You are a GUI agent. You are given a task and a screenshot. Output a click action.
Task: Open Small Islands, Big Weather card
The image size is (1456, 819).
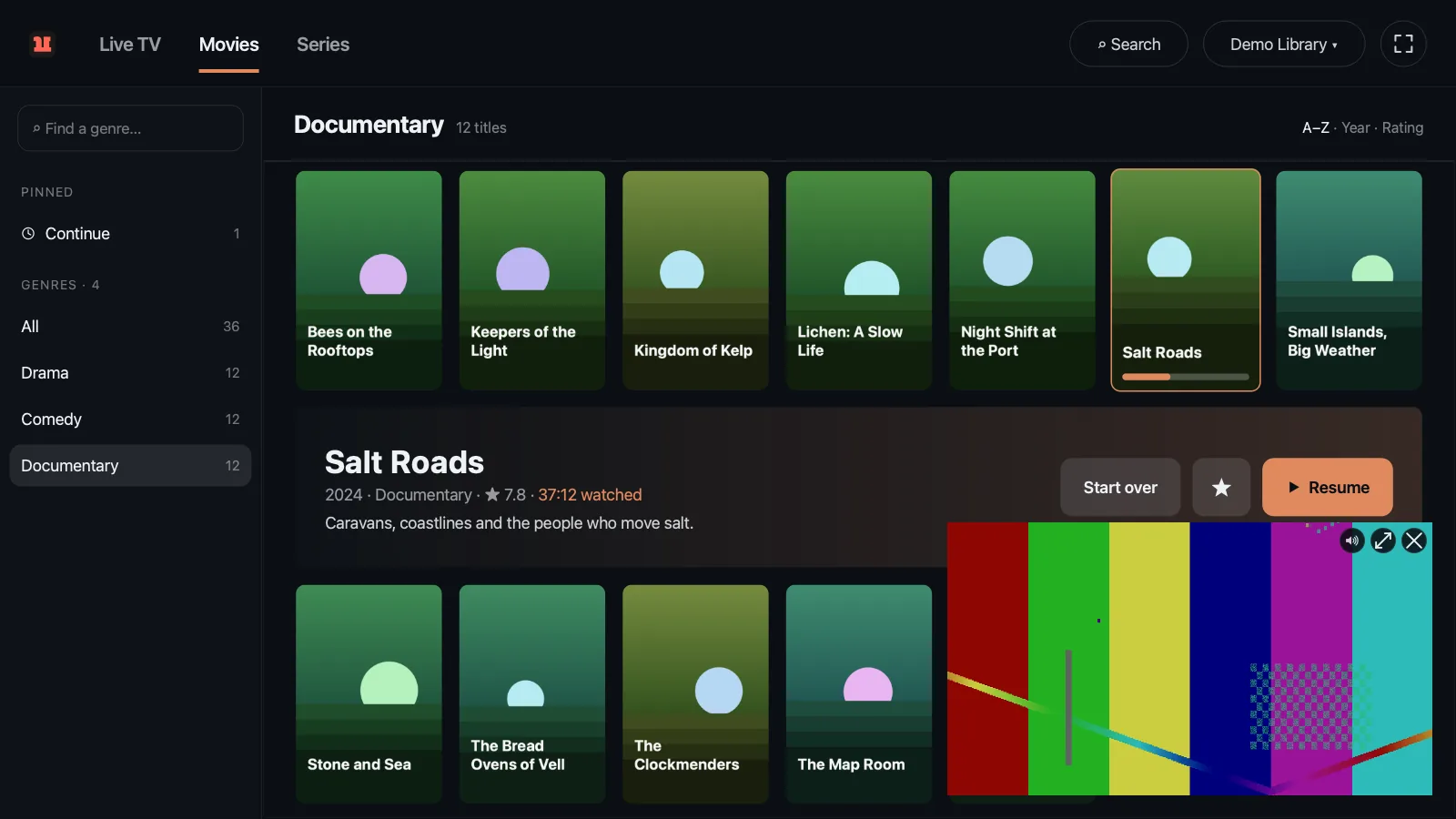[1349, 280]
